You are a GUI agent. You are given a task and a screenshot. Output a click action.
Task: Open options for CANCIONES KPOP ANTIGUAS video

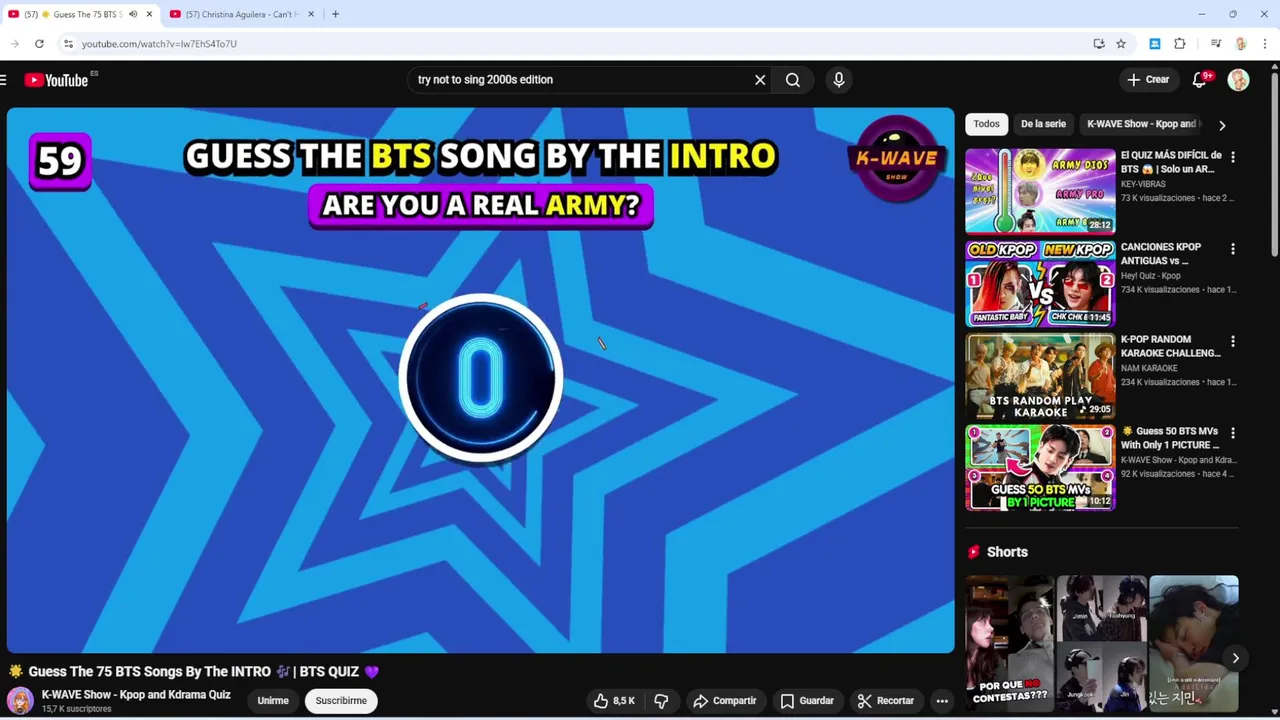tap(1233, 249)
